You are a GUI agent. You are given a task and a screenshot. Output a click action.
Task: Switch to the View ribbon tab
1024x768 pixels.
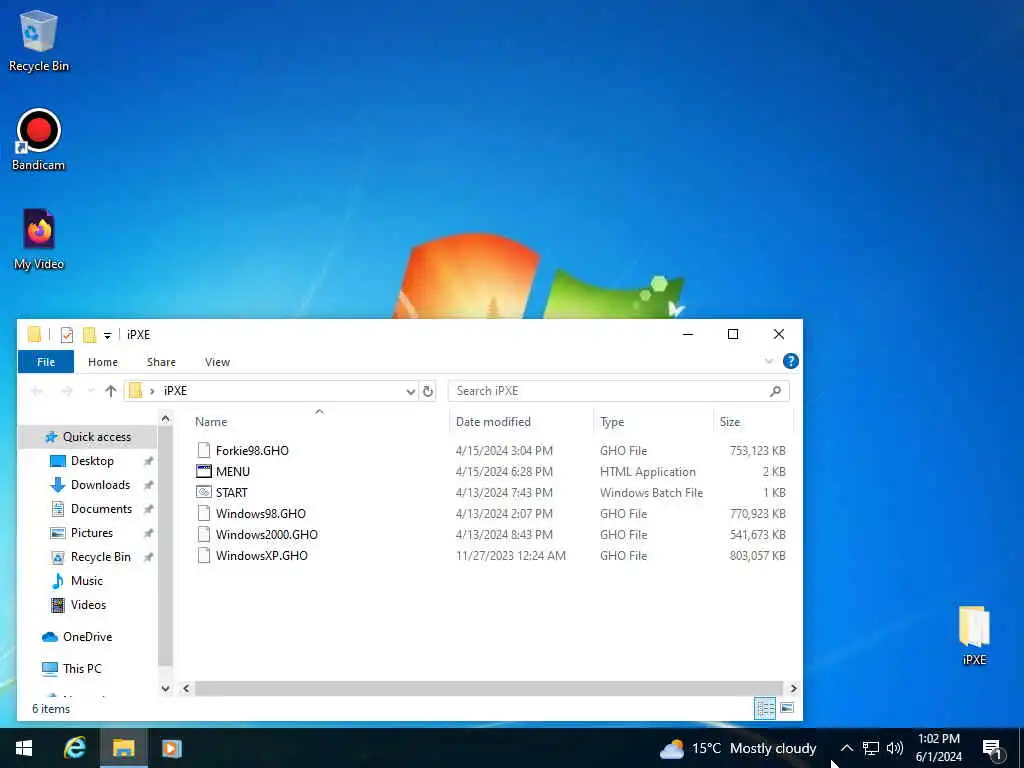point(217,362)
